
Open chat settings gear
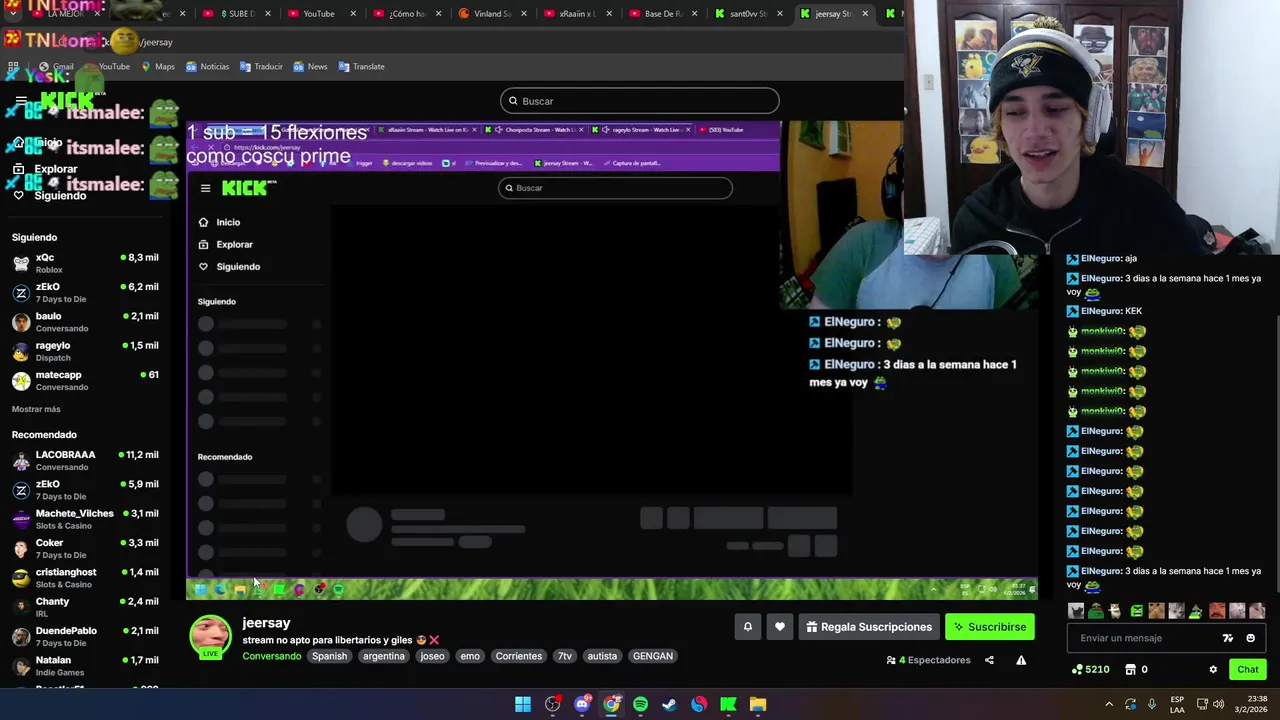point(1213,670)
